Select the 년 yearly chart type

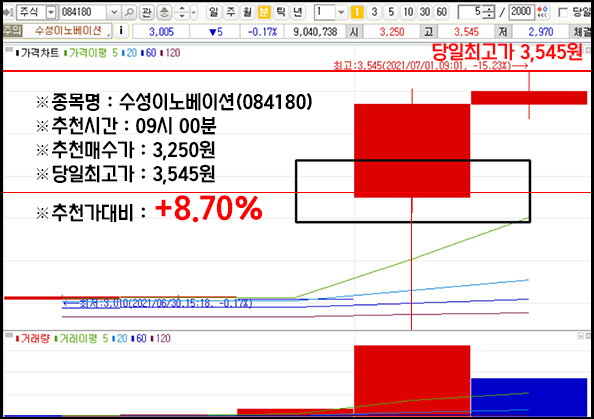[298, 13]
